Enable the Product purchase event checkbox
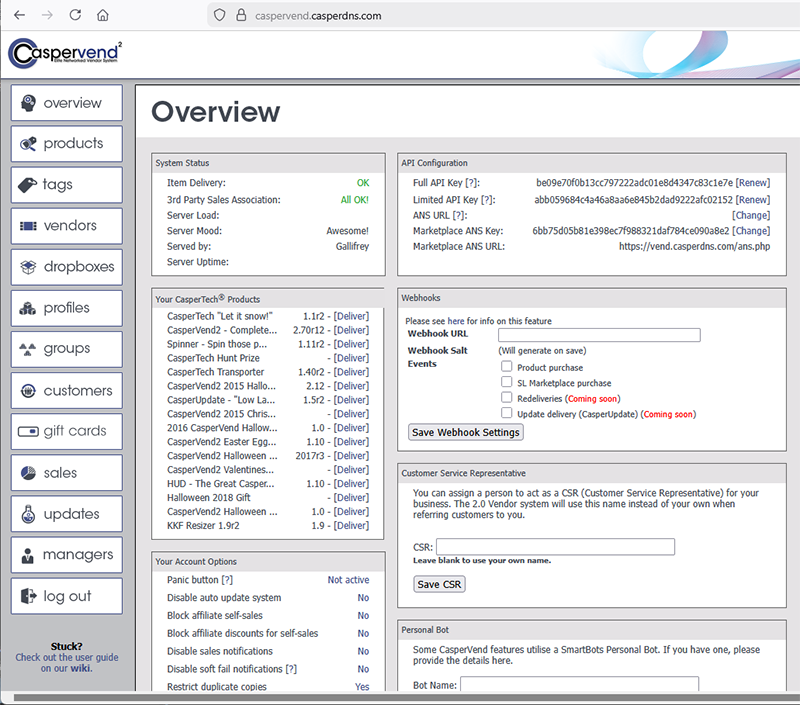 pyautogui.click(x=507, y=367)
